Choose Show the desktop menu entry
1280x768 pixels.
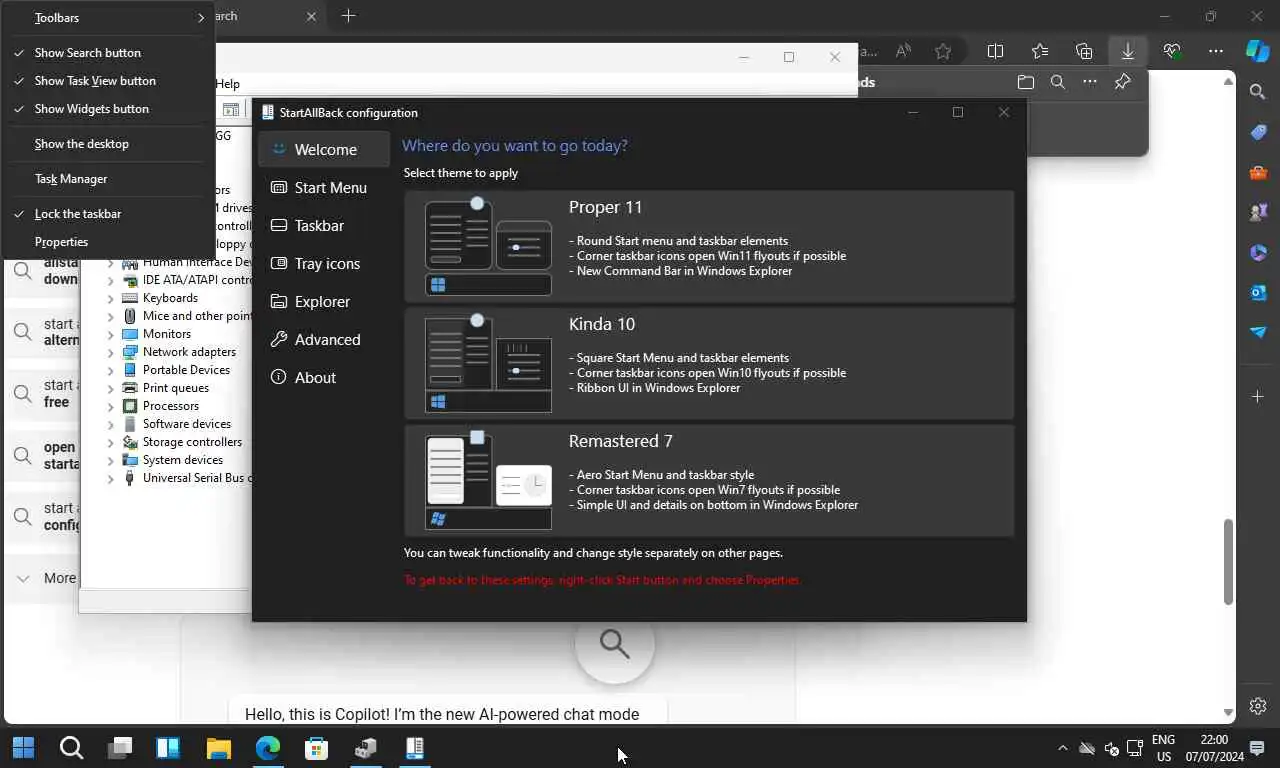click(108, 144)
